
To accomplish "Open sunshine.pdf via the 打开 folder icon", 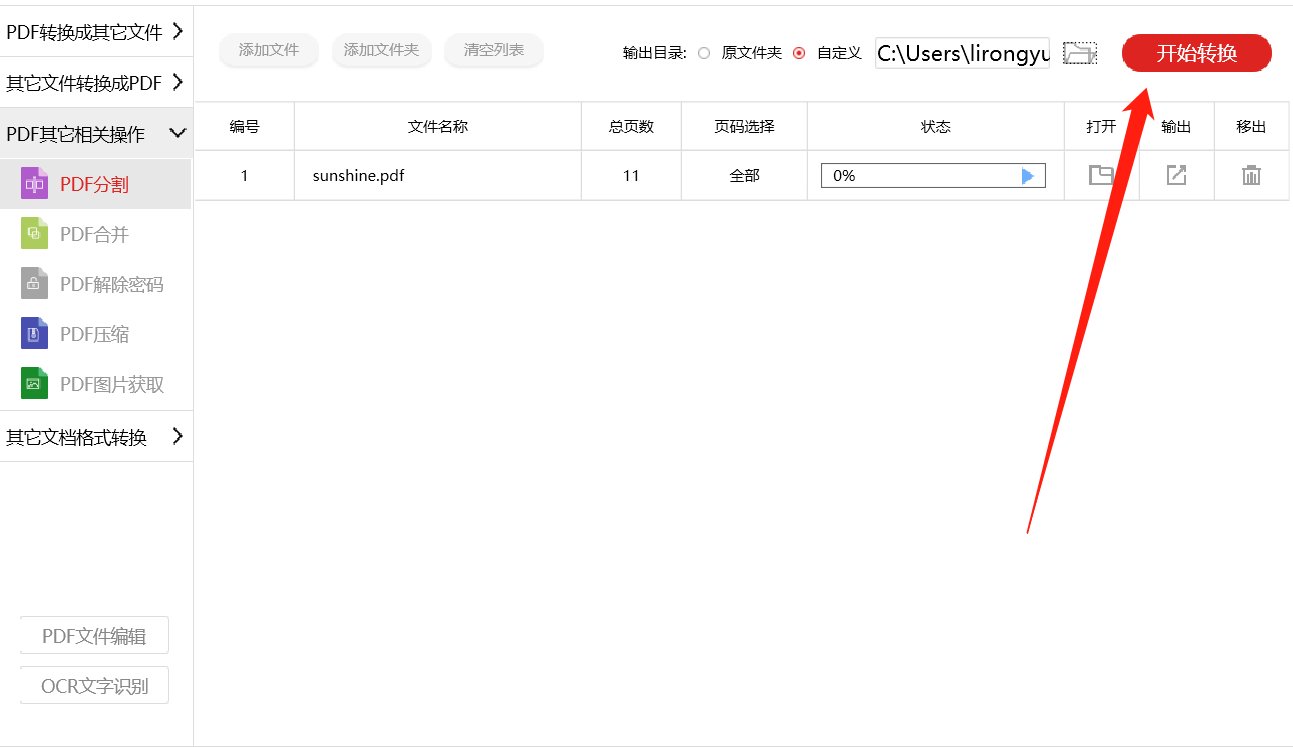I will point(1100,174).
